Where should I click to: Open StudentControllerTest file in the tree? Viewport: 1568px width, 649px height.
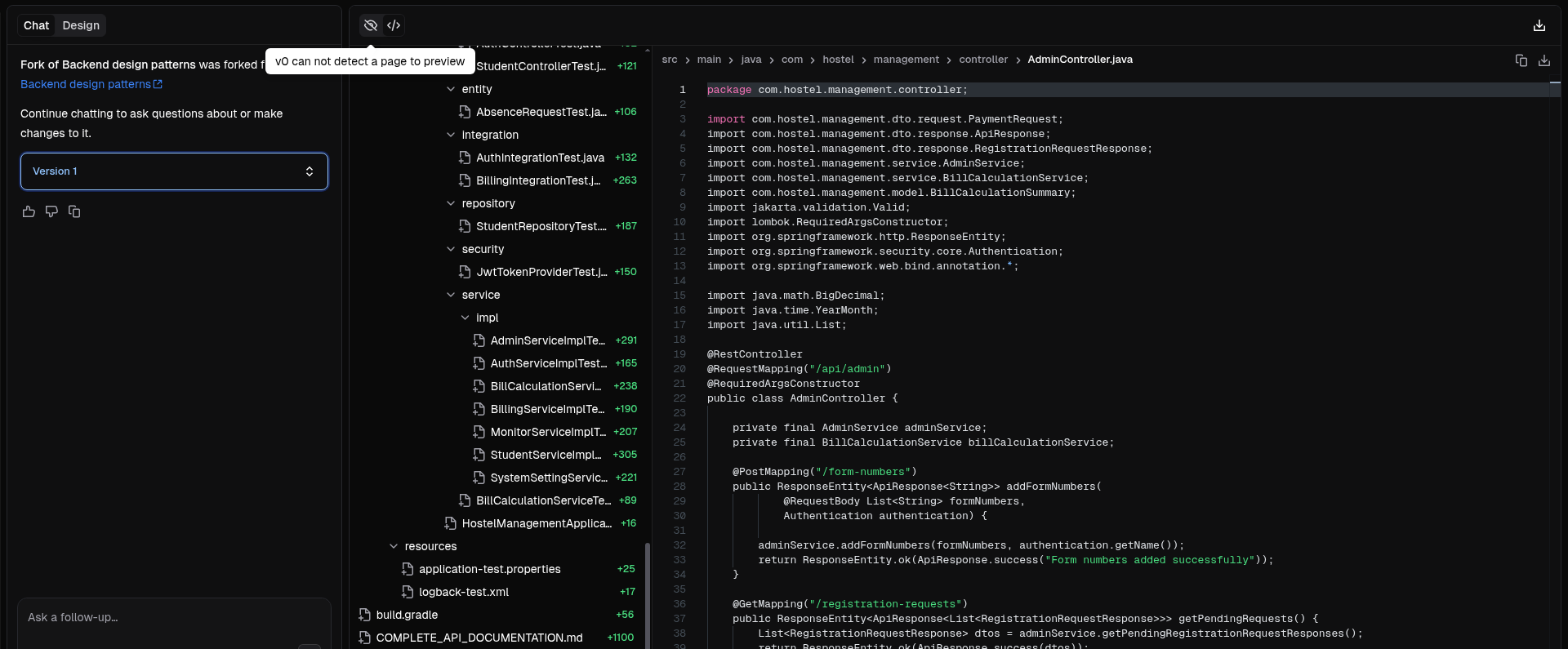point(541,66)
